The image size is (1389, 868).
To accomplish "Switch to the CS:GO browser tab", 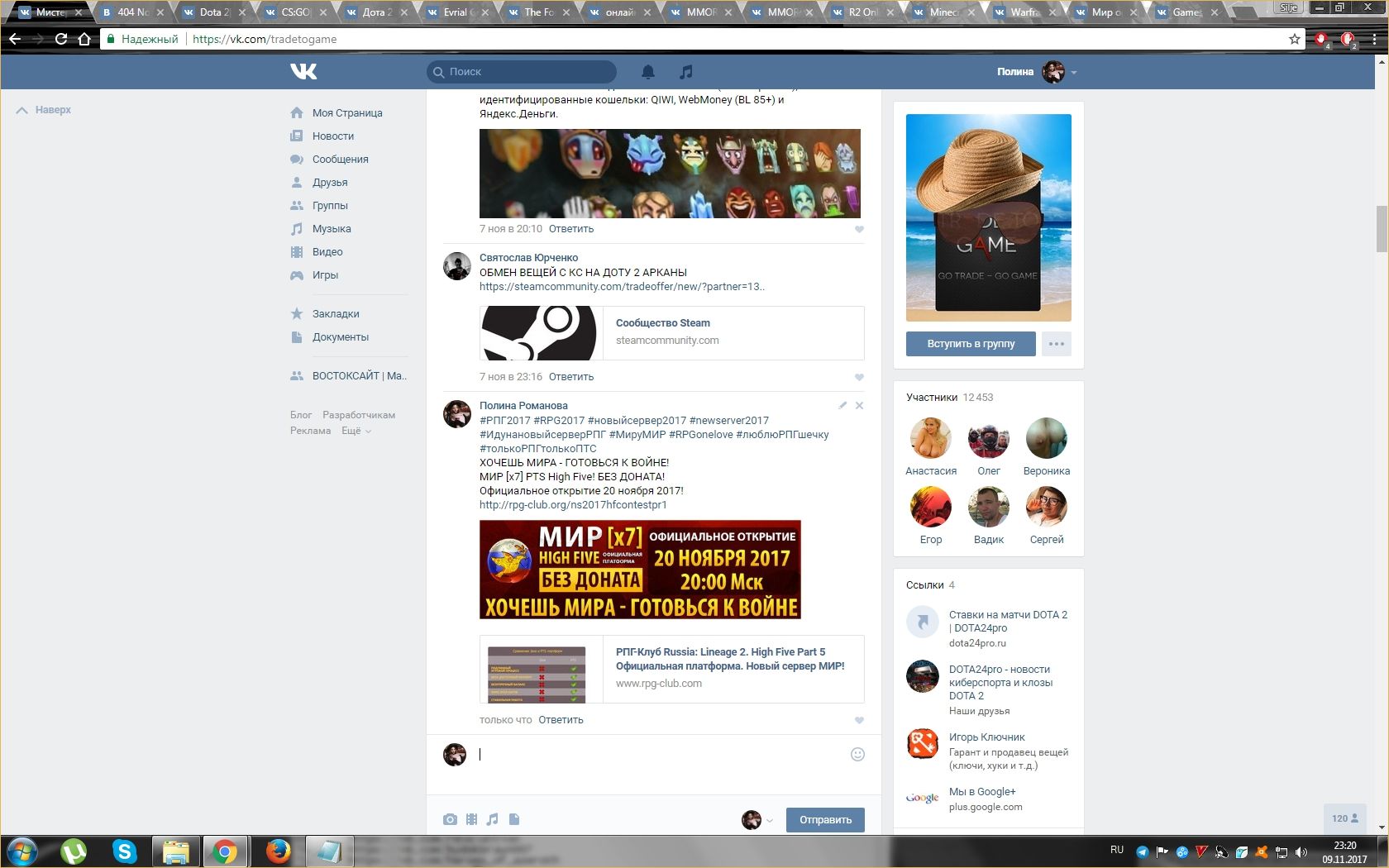I will coord(294,12).
